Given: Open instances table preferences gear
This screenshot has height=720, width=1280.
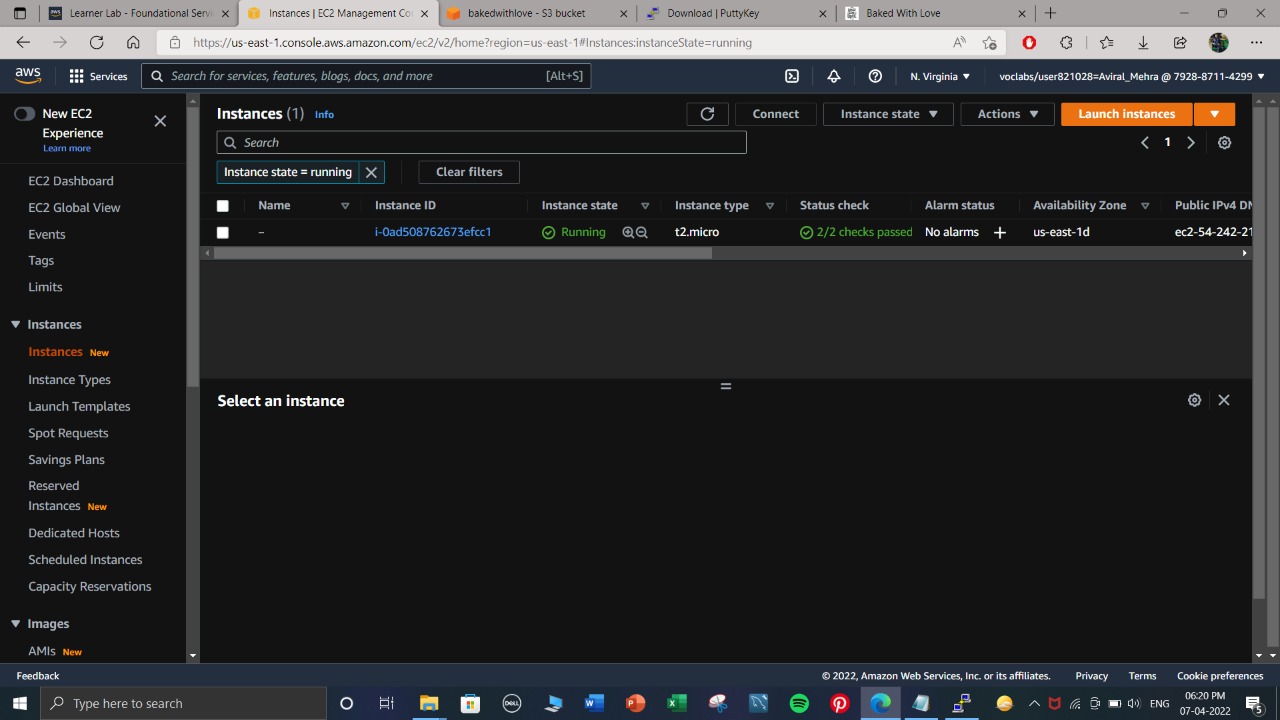Looking at the screenshot, I should (x=1224, y=143).
